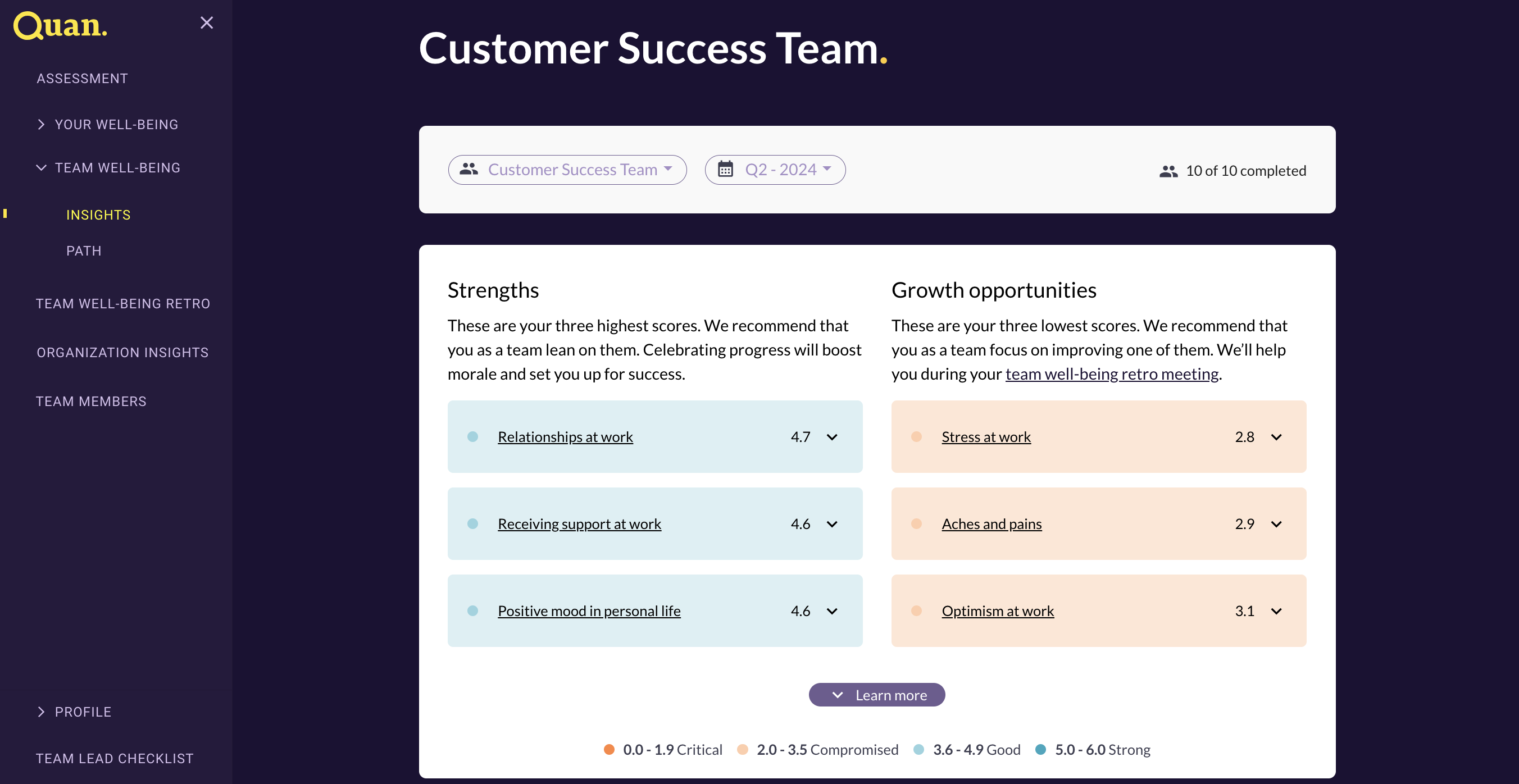Click the people icon in team selector

(469, 169)
